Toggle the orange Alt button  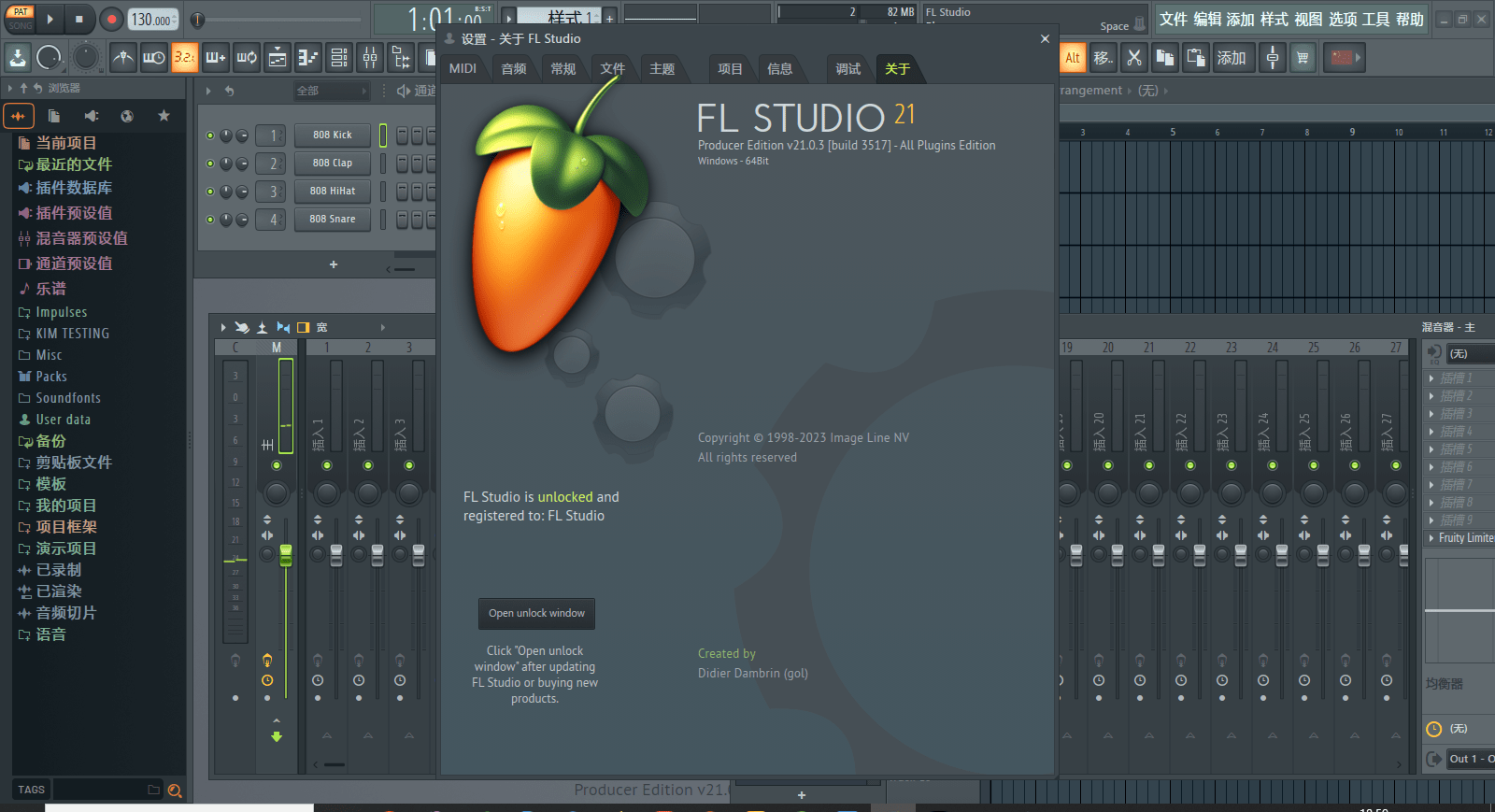[1073, 58]
